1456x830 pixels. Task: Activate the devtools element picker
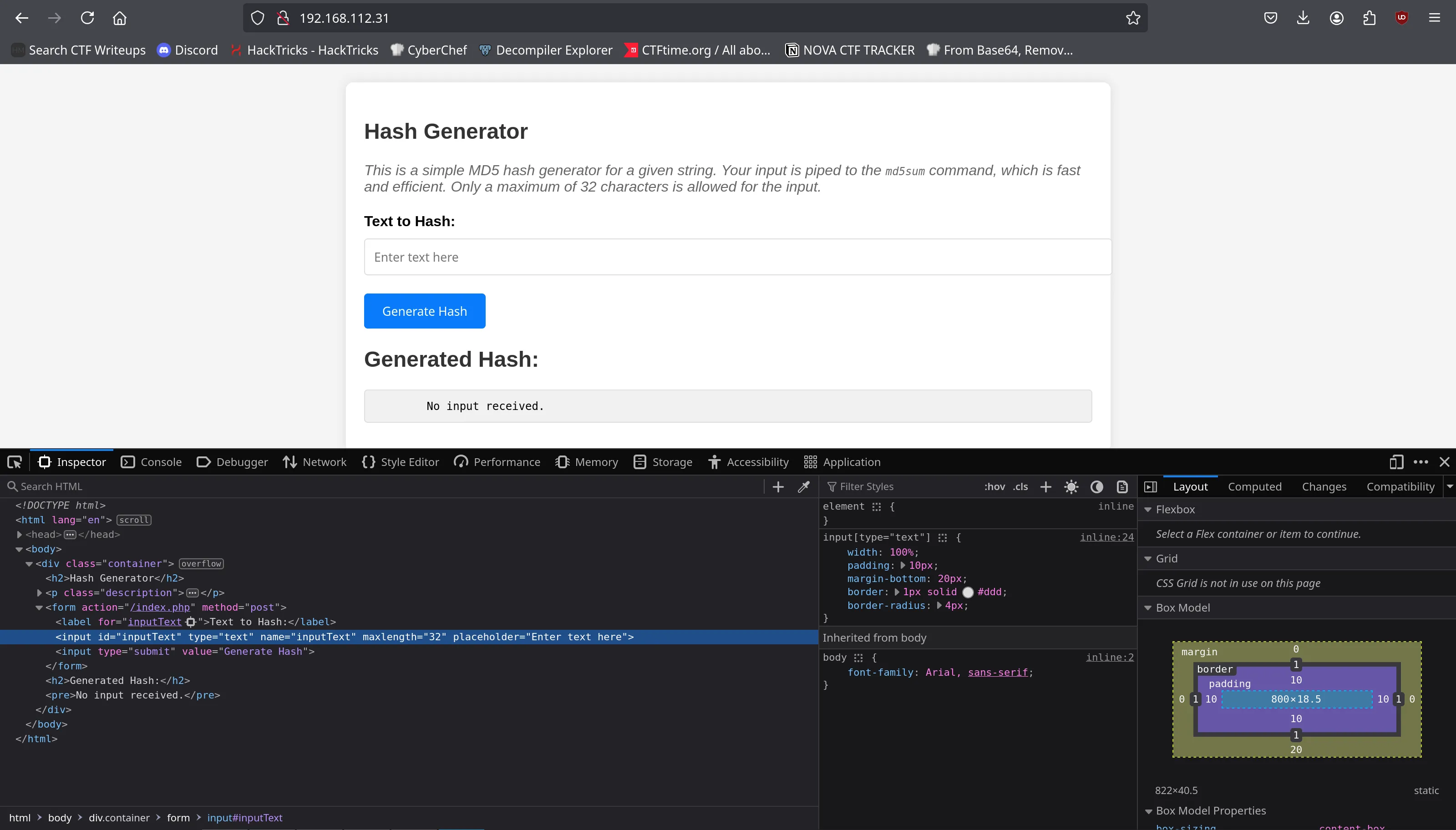coord(15,462)
